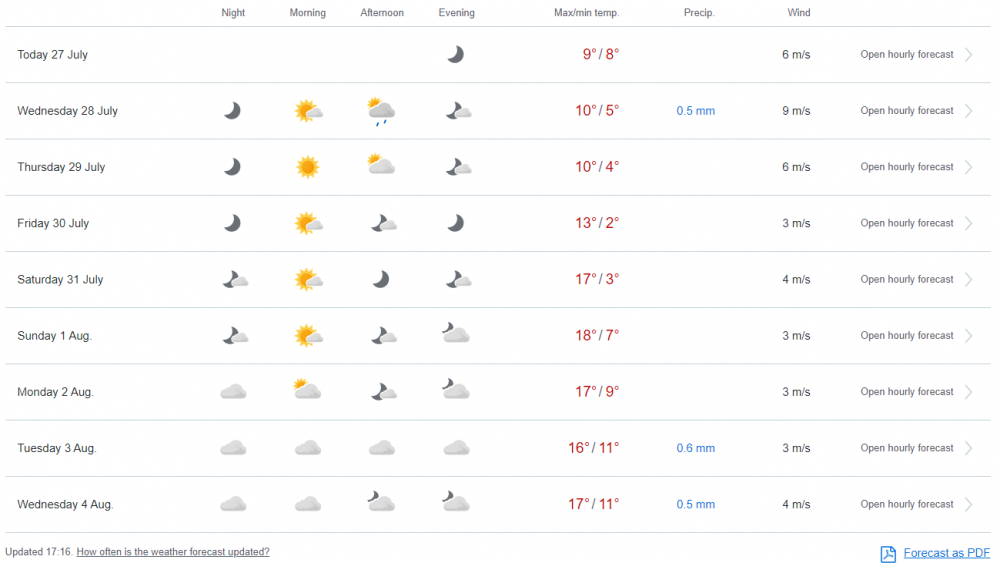This screenshot has width=1000, height=563.
Task: Click the PDF document icon
Action: point(888,553)
